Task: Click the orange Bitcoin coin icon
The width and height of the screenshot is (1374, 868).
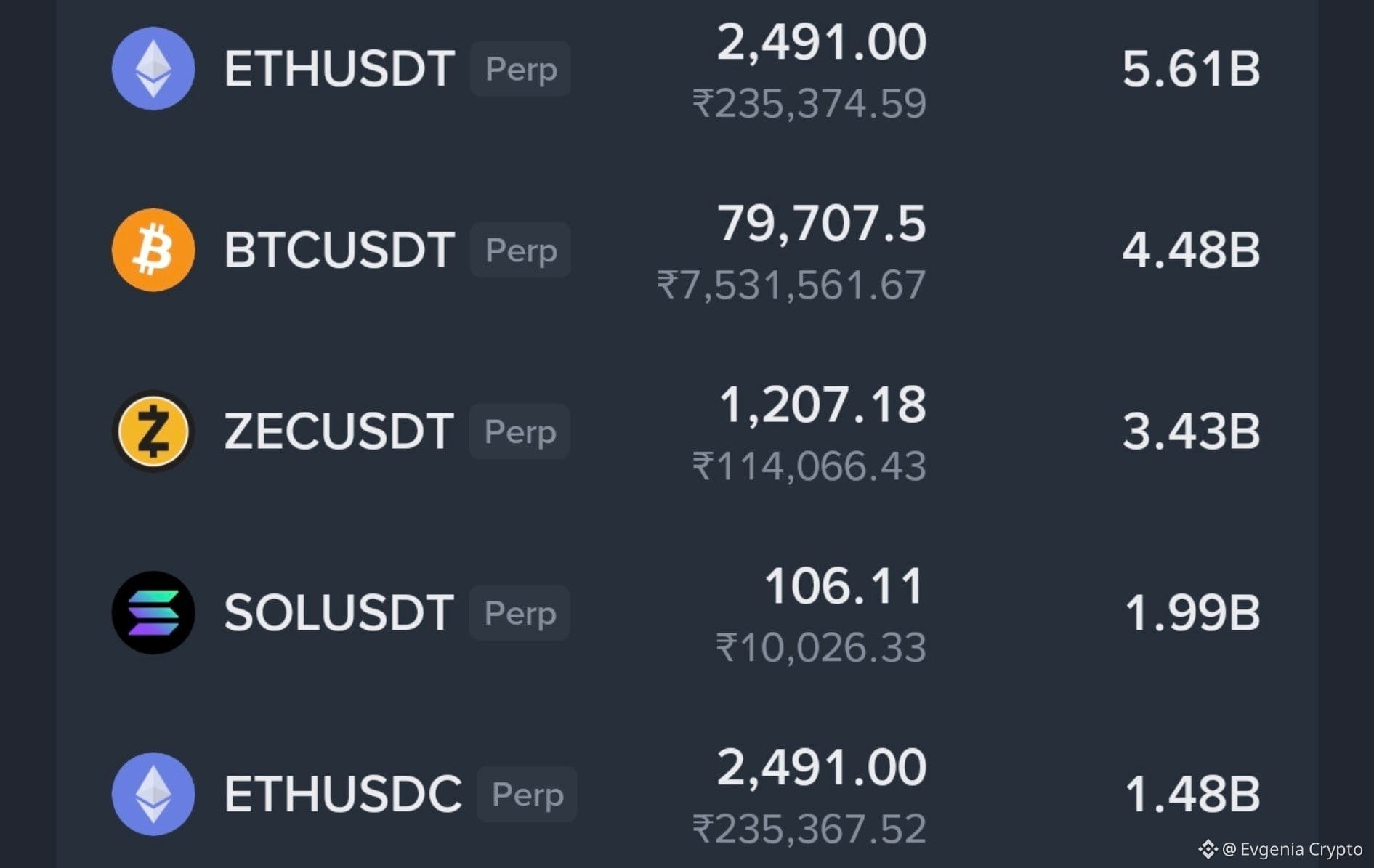Action: point(153,250)
